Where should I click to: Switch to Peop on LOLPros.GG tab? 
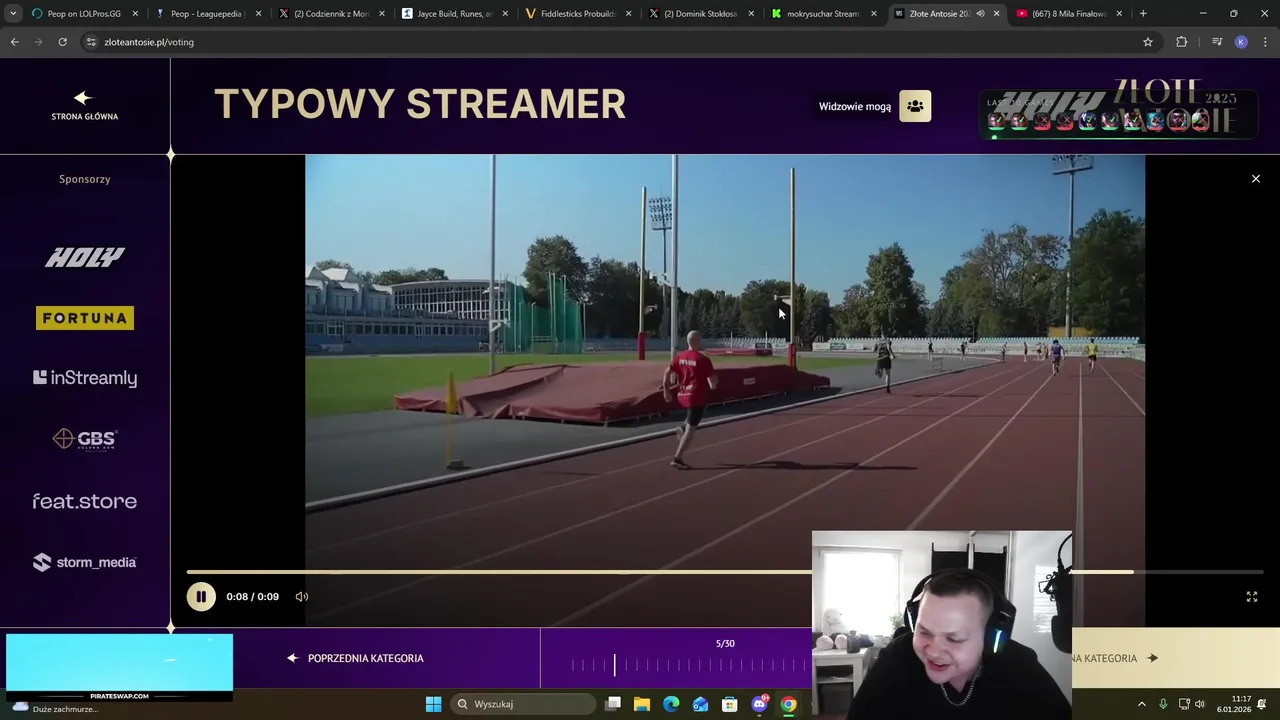coord(85,14)
